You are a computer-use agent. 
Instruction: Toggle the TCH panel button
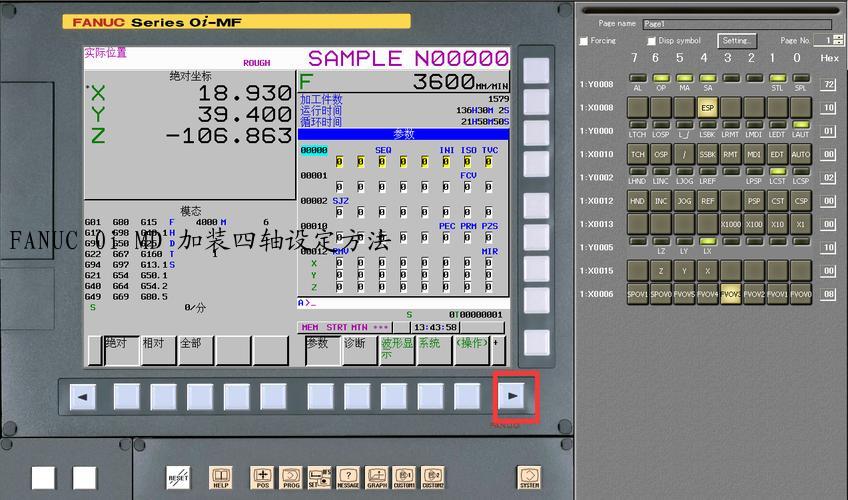click(638, 154)
